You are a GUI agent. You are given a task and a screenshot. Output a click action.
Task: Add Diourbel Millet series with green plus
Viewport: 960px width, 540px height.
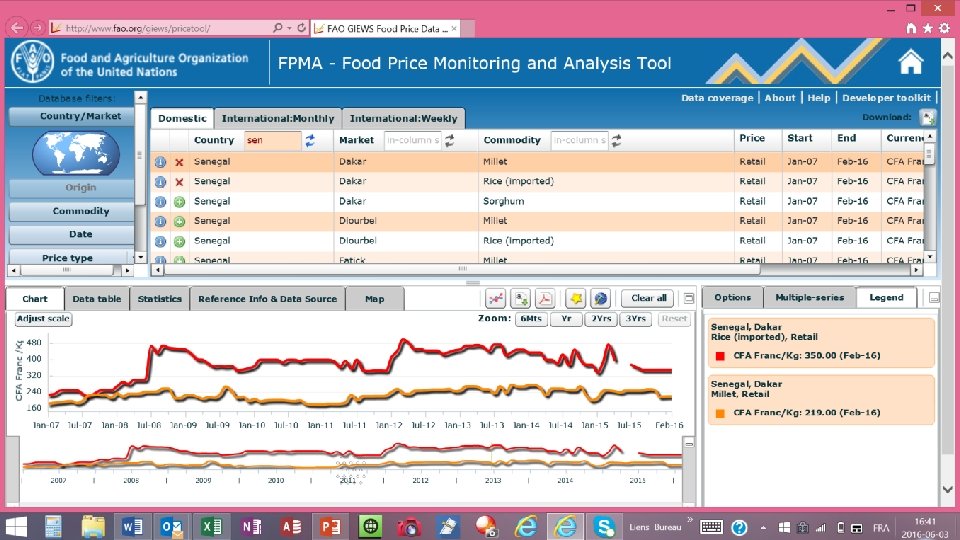tap(179, 221)
